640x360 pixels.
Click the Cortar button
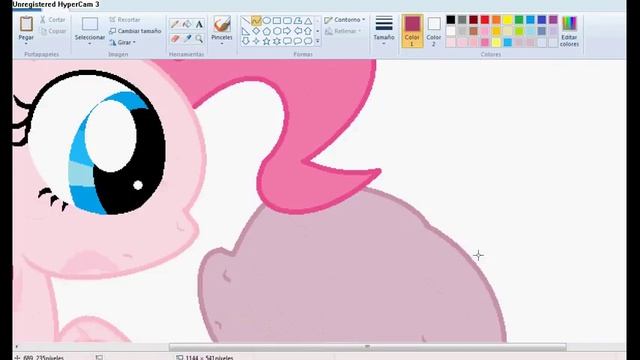(x=53, y=20)
